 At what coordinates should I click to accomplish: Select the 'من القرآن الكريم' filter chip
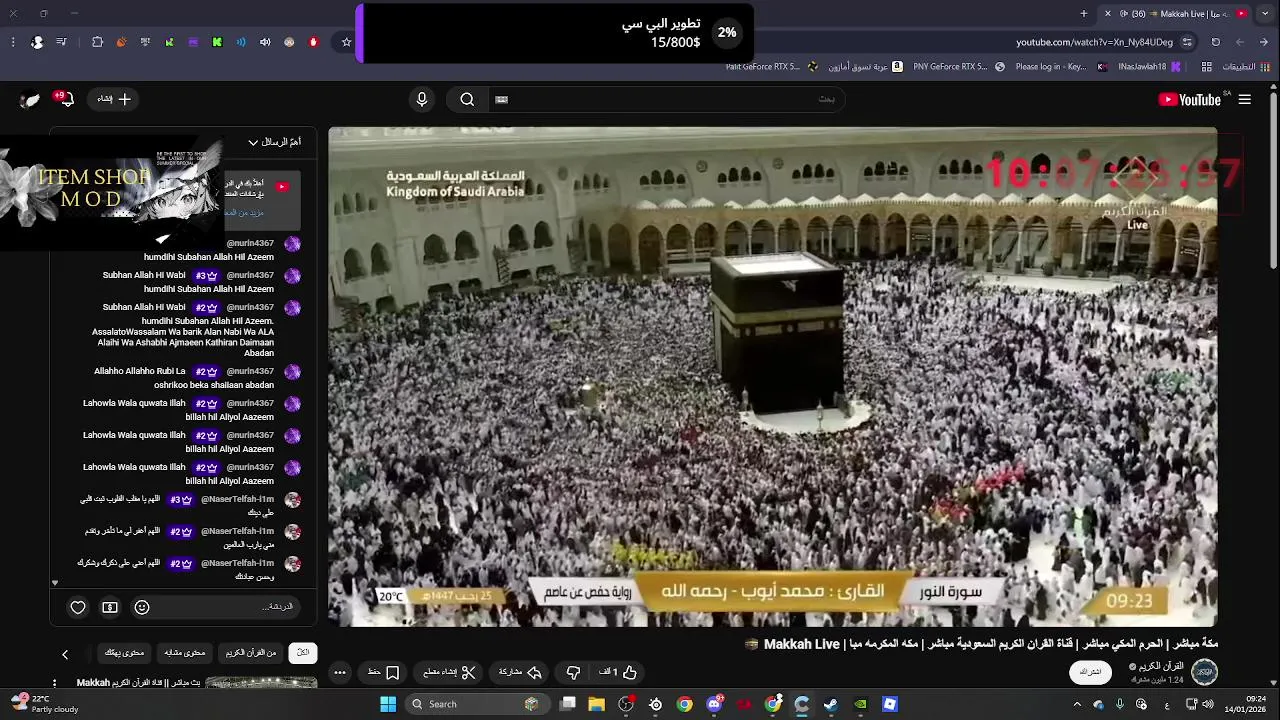pos(251,653)
